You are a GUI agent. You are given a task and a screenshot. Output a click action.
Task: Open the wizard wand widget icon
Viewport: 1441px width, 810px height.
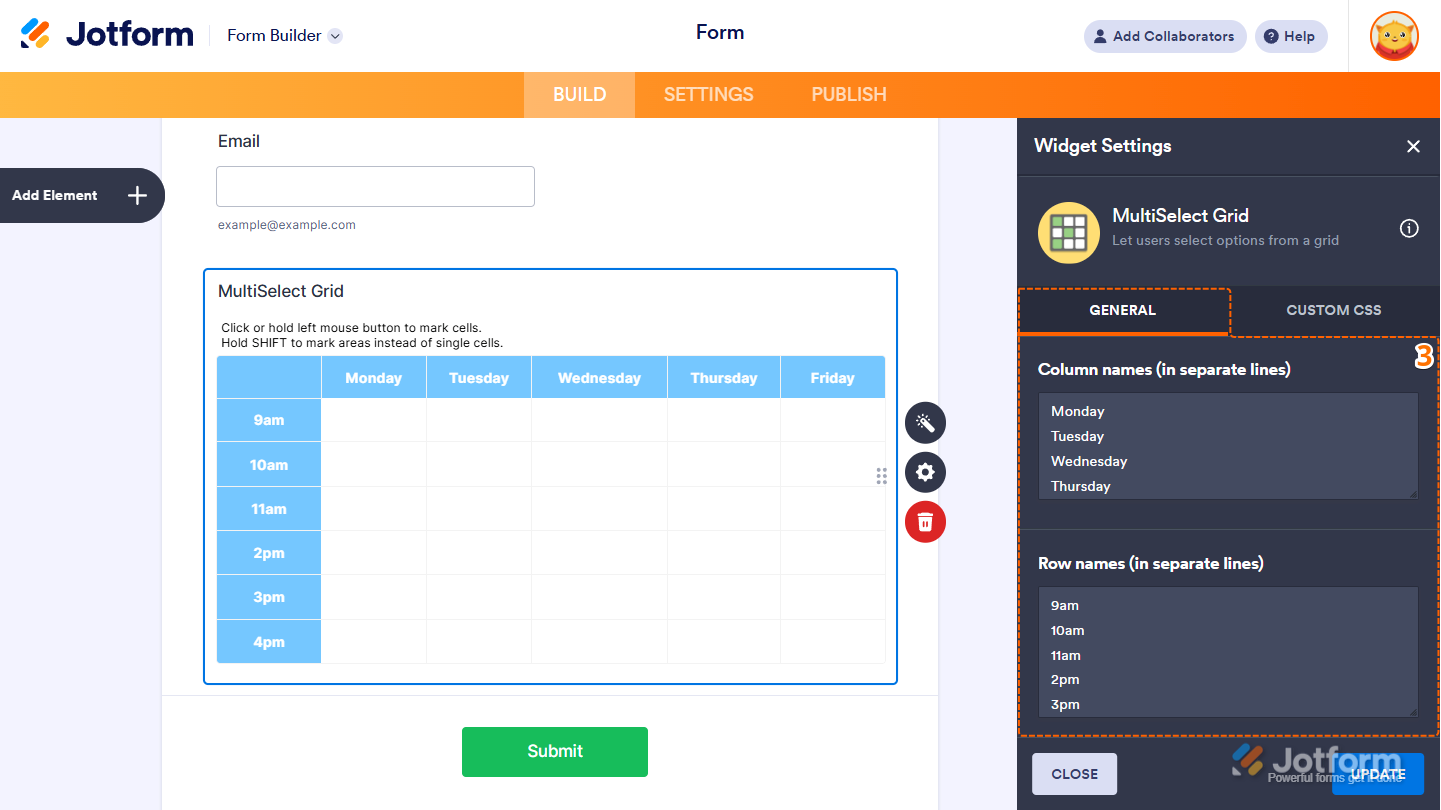[x=925, y=423]
